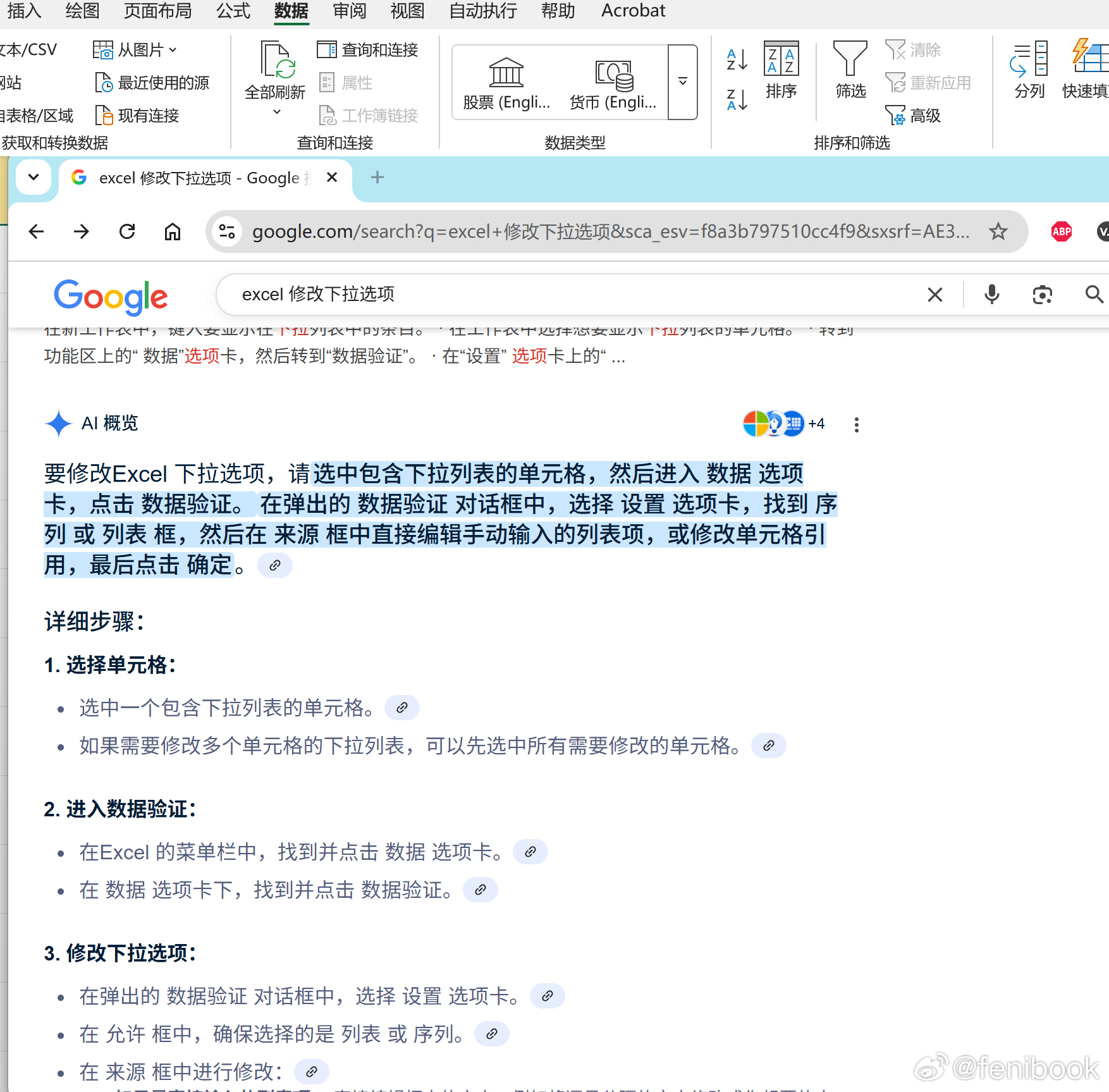Open the 视图 ribbon tab

point(407,11)
